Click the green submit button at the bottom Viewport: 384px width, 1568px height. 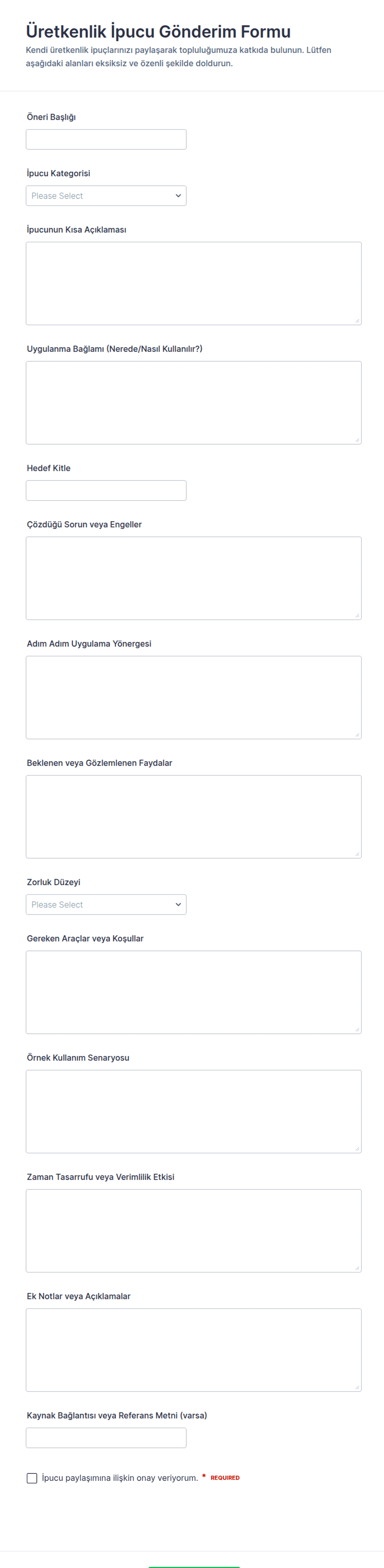[x=194, y=1566]
